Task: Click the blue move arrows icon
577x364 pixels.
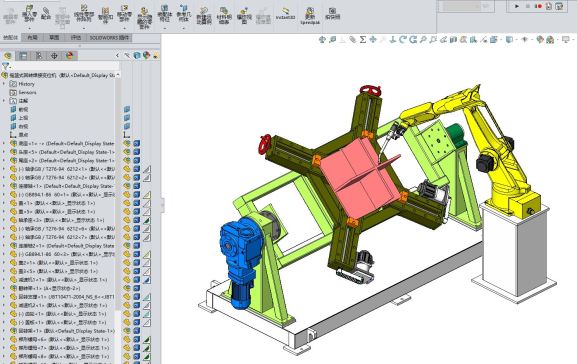Action: click(373, 39)
